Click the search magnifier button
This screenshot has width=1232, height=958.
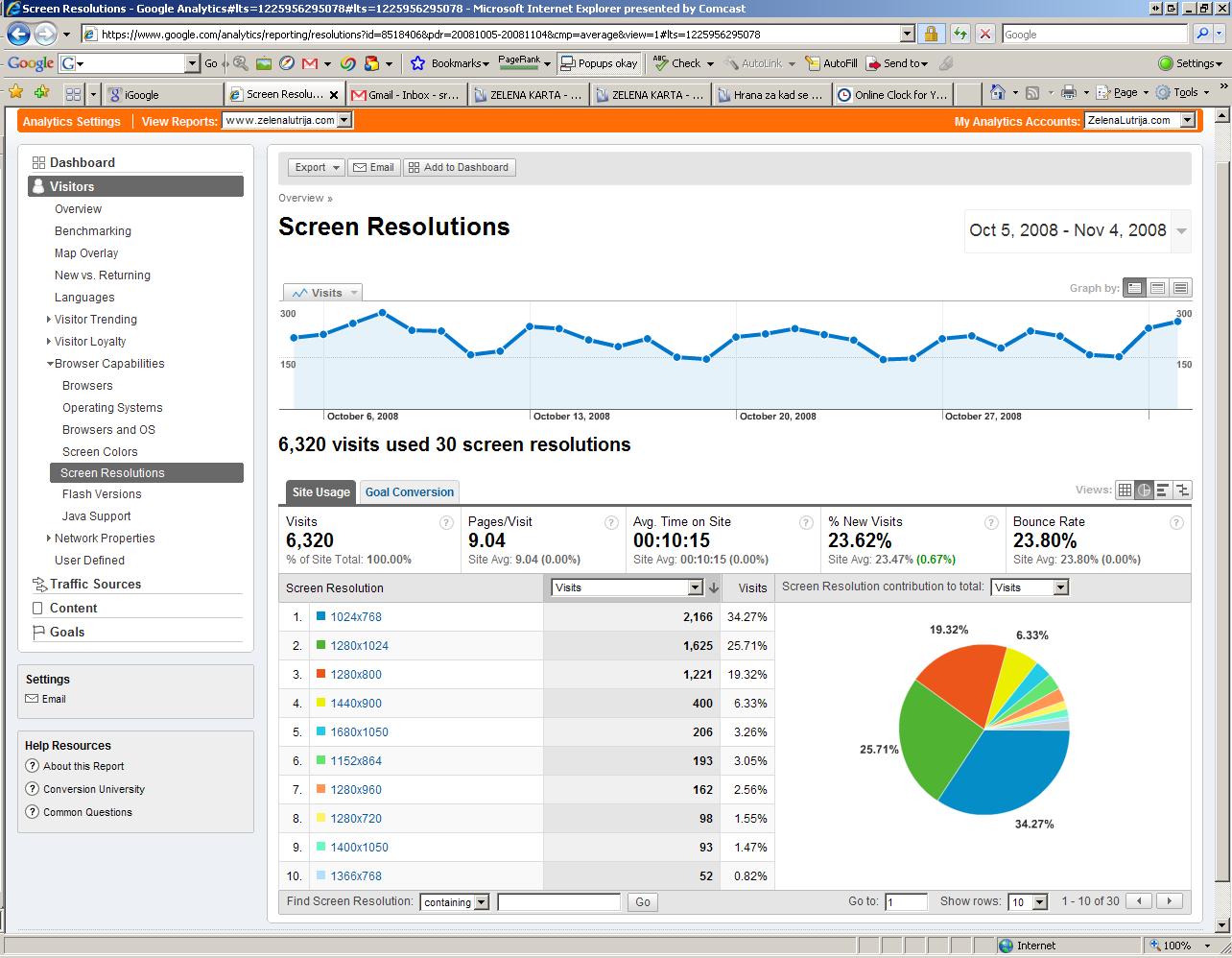tap(1202, 34)
